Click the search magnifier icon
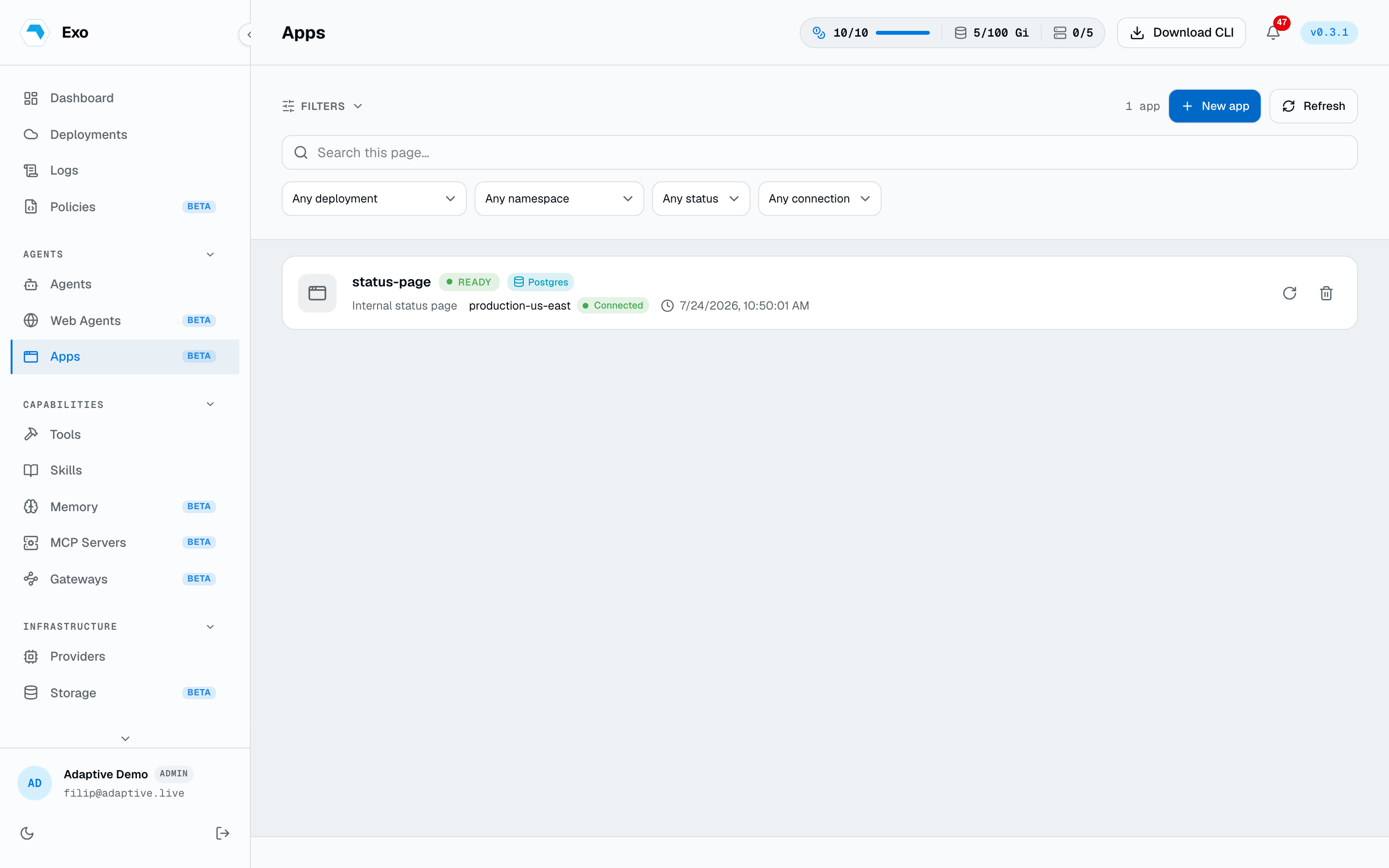1389x868 pixels. 301,152
